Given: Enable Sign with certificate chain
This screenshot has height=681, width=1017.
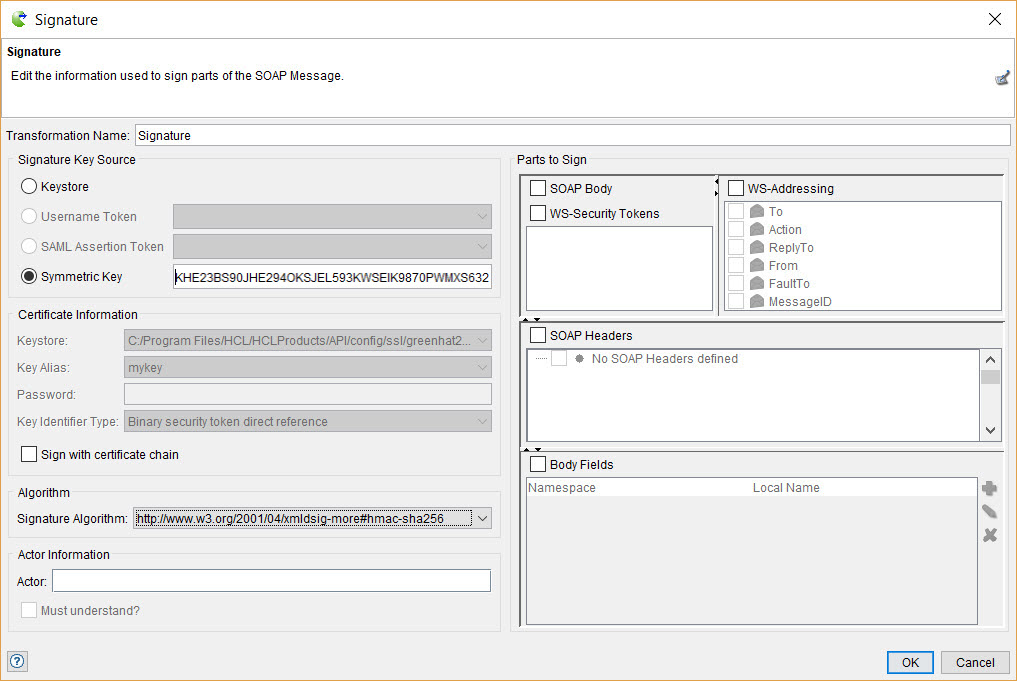Looking at the screenshot, I should [x=29, y=455].
